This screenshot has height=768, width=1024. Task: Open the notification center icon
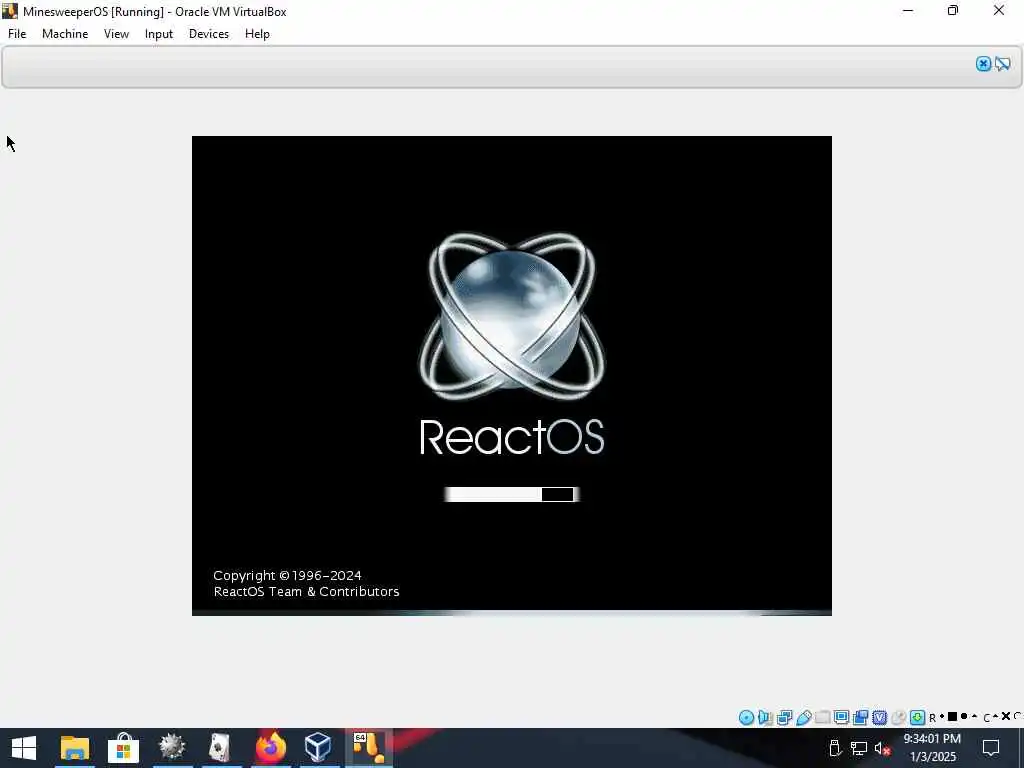point(991,748)
